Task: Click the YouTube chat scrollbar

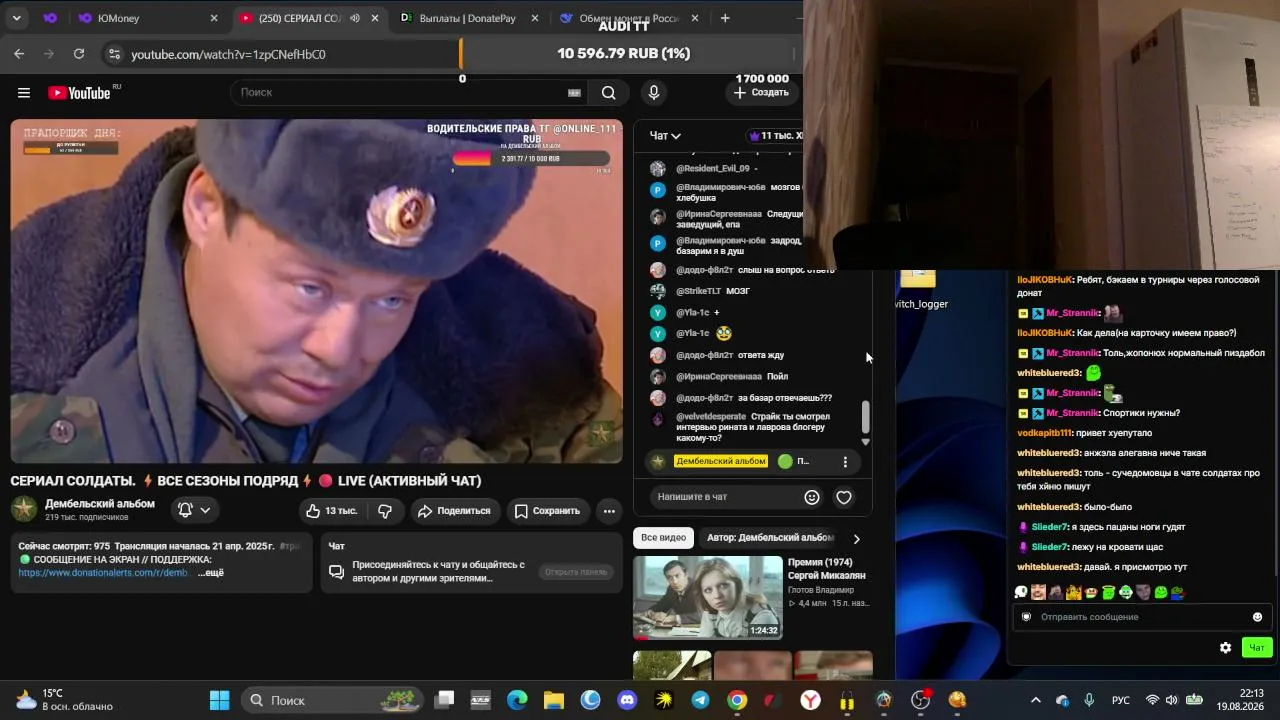Action: coord(866,417)
